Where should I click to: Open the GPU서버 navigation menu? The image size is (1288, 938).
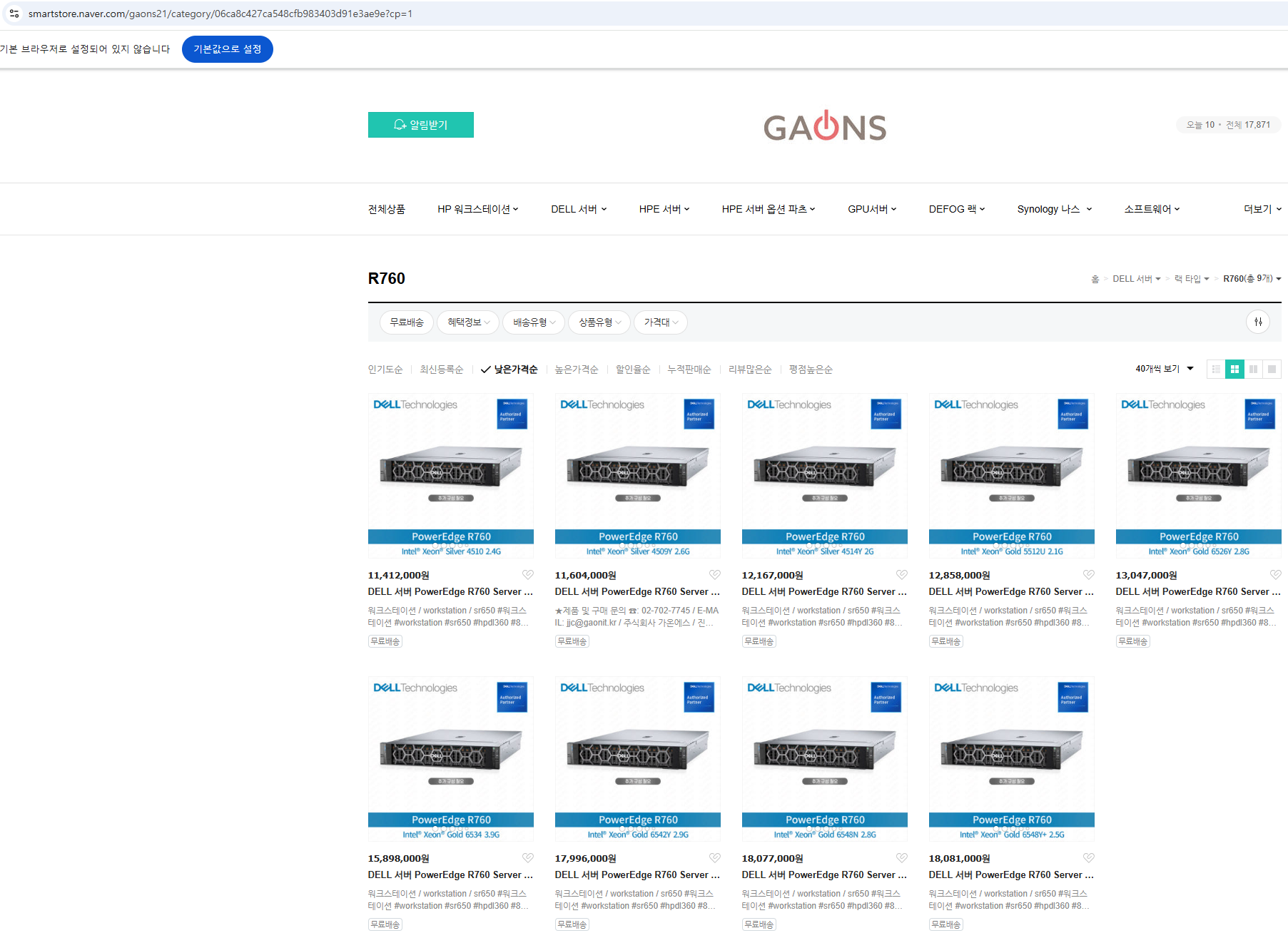click(x=872, y=209)
